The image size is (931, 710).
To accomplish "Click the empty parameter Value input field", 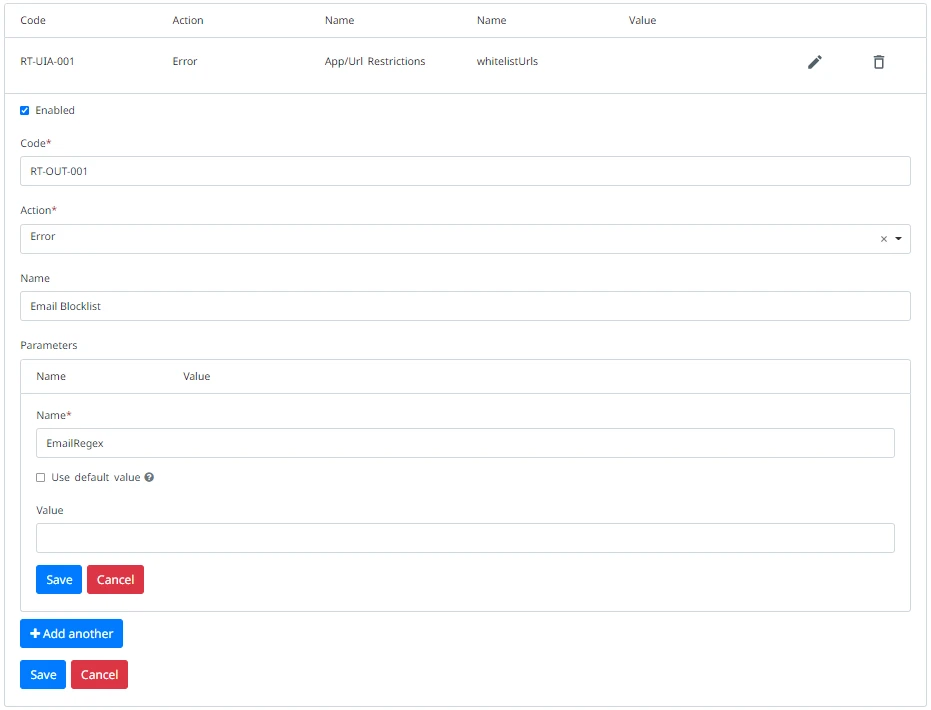I will tap(465, 538).
